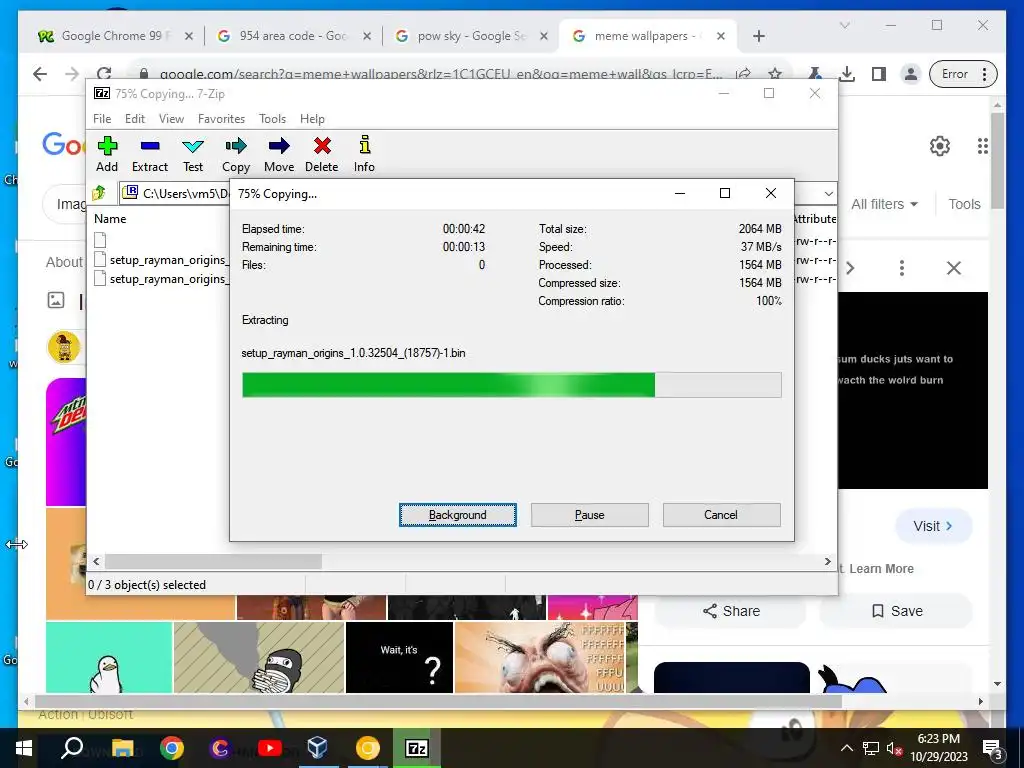Image resolution: width=1024 pixels, height=768 pixels.
Task: Open the Wait it's ? thumbnail
Action: pos(399,657)
